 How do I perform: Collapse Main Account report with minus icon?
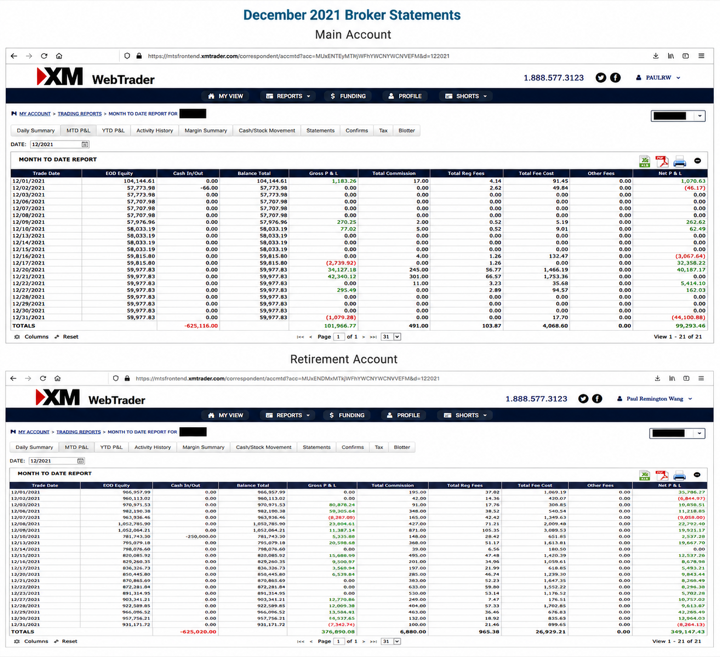[x=698, y=161]
